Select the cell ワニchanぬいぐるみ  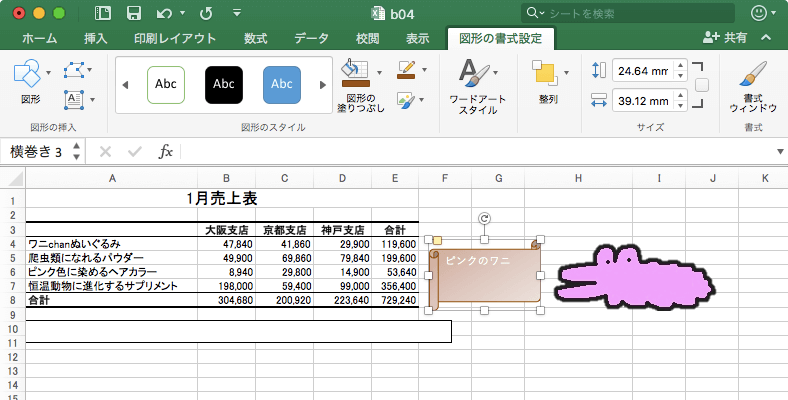(x=112, y=244)
